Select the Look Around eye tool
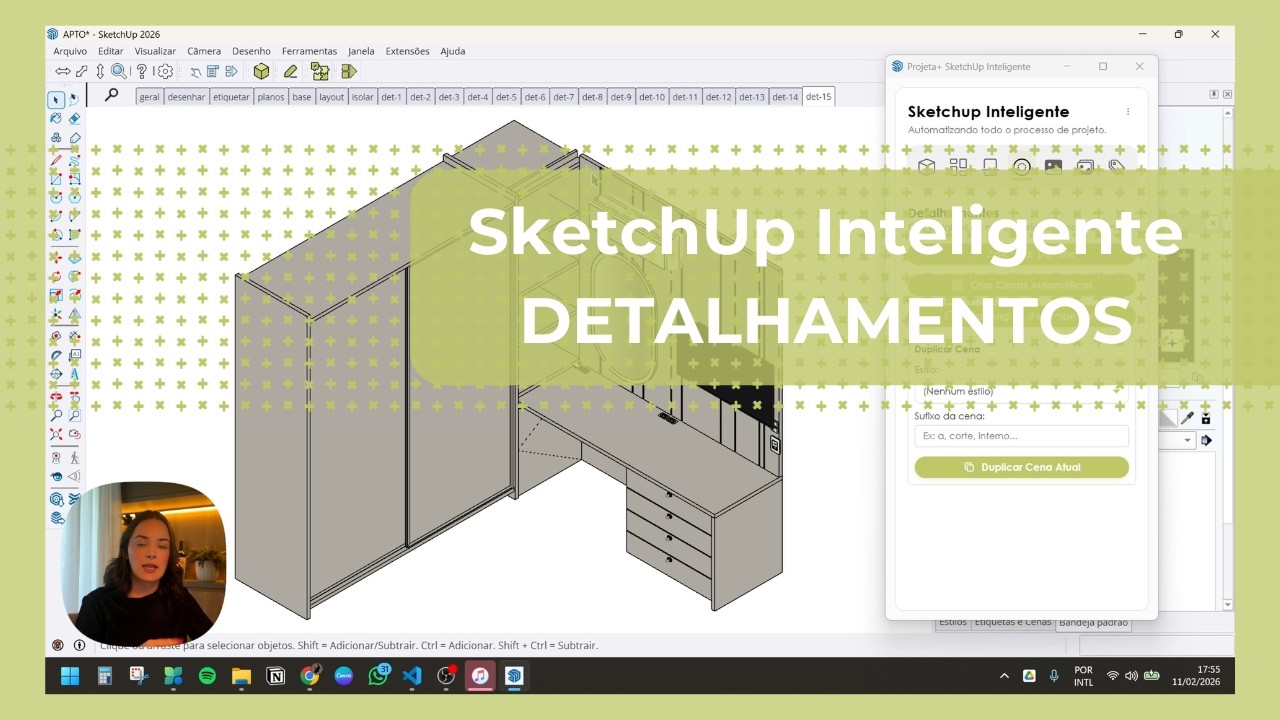1280x720 pixels. click(x=56, y=477)
